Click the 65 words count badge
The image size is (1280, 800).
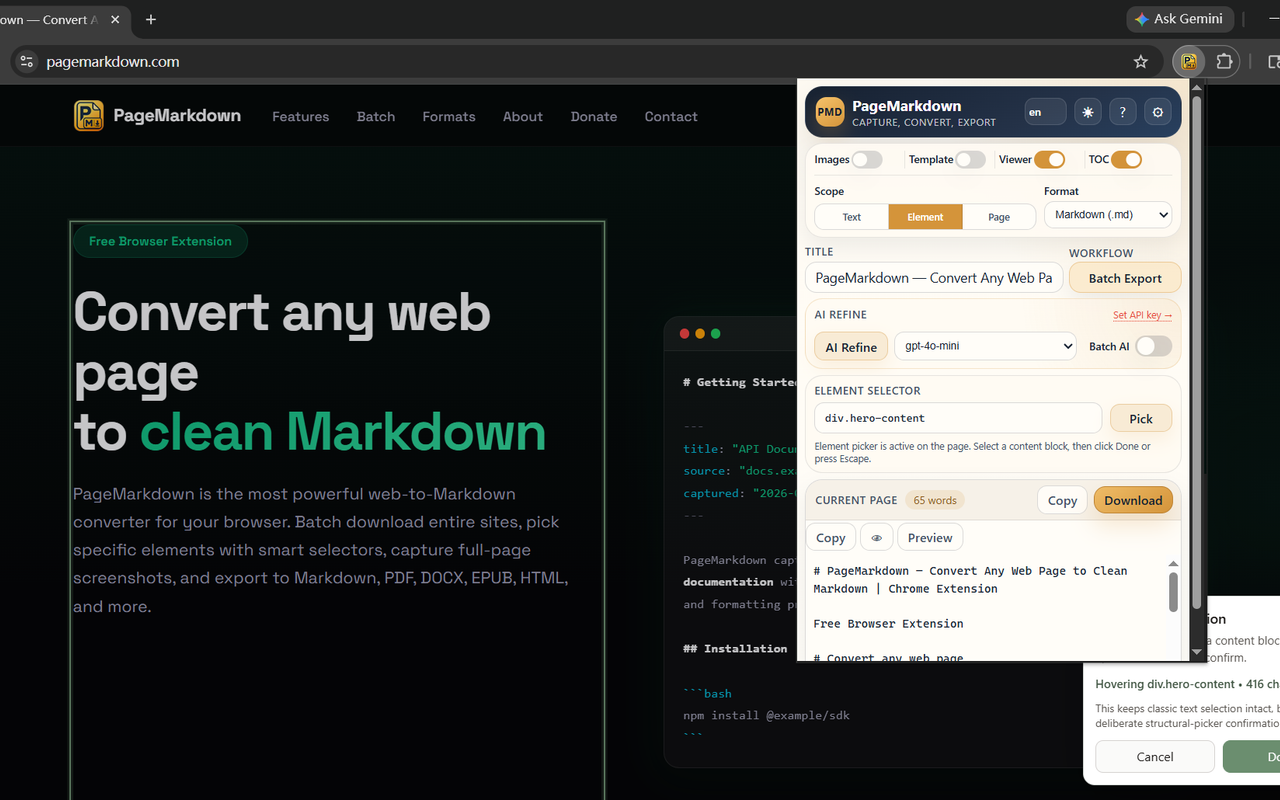935,500
